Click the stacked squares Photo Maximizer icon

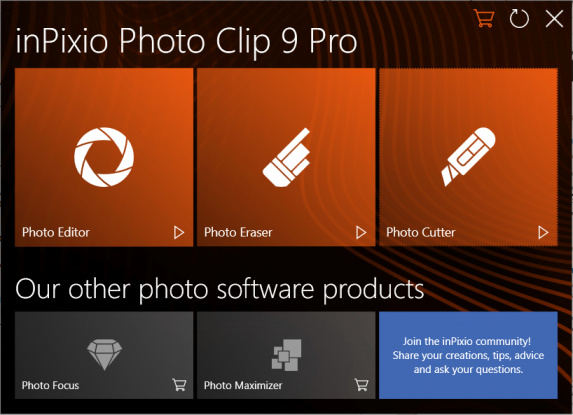tap(286, 355)
